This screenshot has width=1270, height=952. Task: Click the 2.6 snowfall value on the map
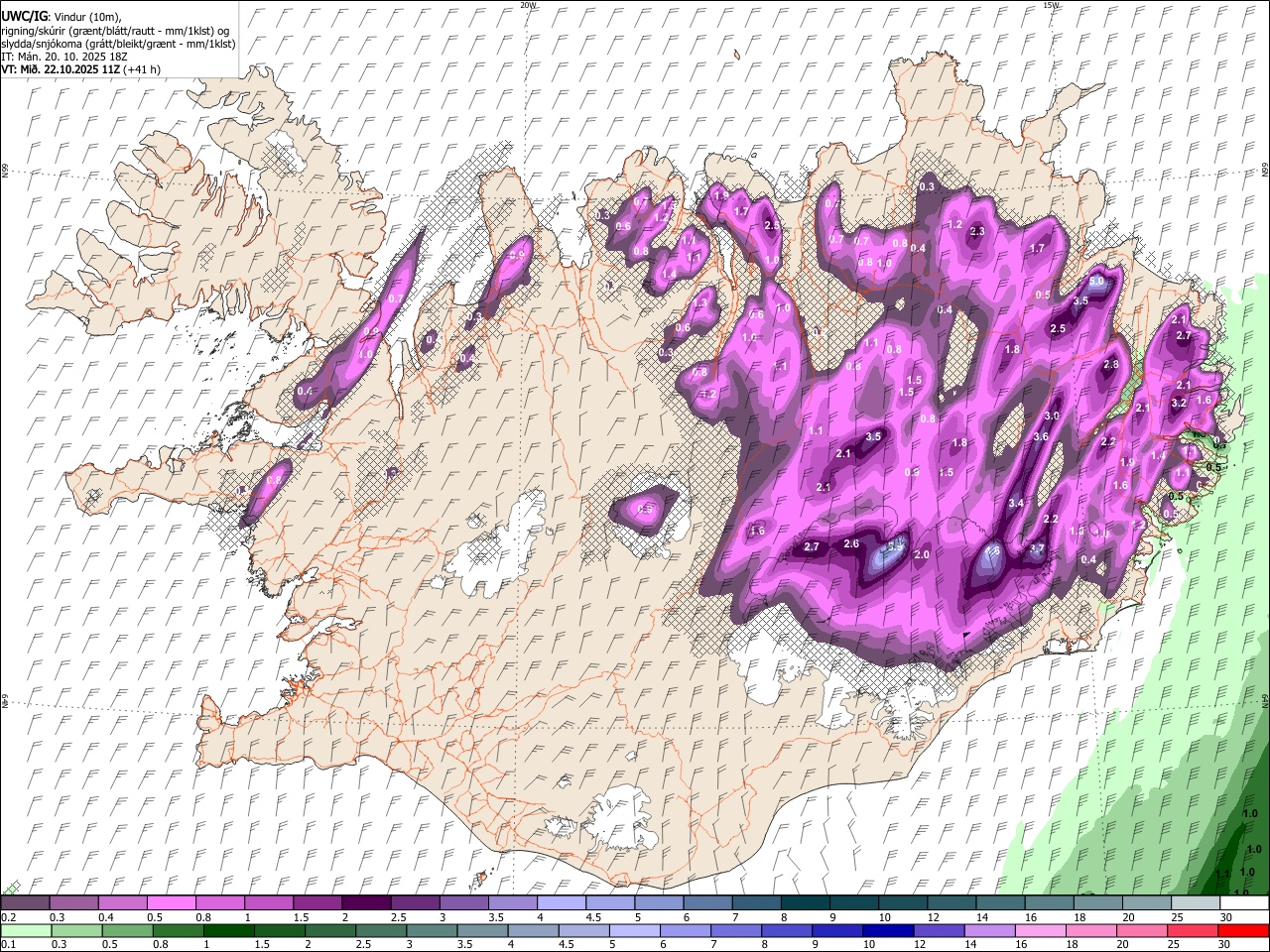point(851,543)
